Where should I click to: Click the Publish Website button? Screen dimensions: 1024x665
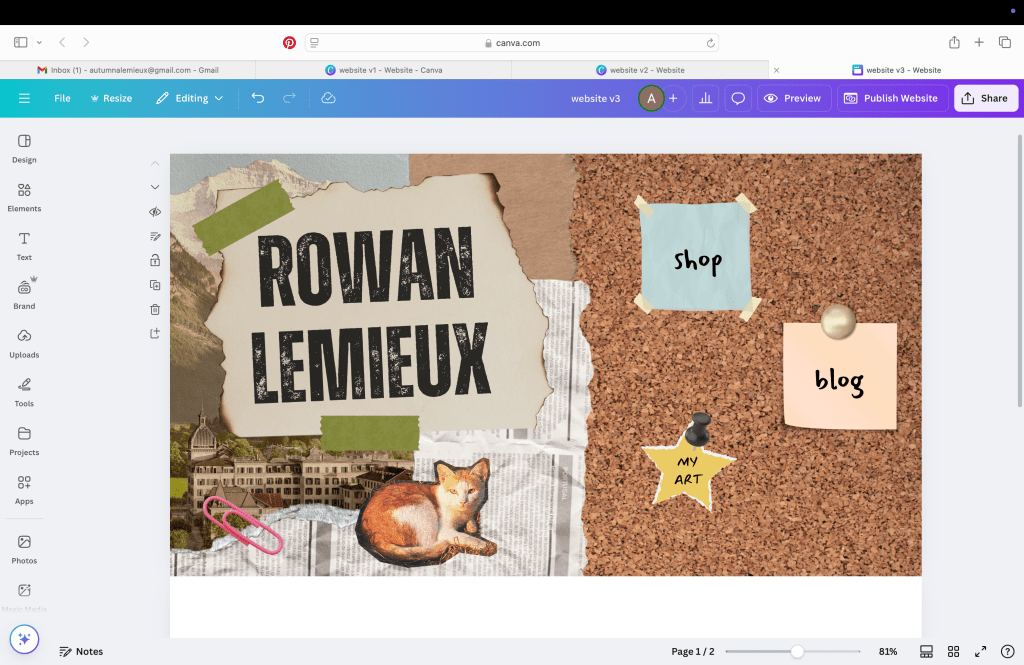coord(891,98)
